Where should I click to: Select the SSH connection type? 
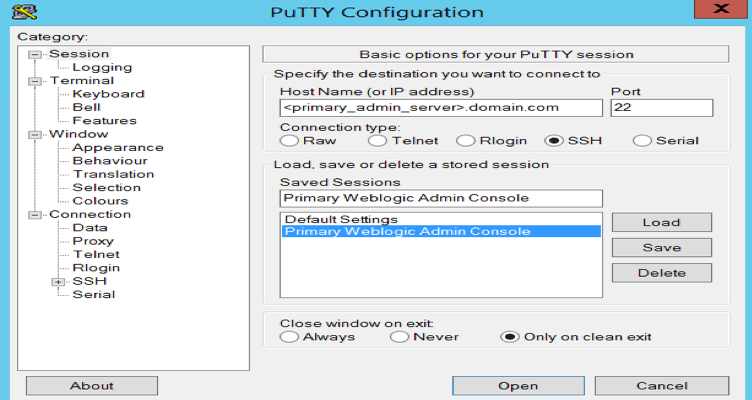point(553,141)
